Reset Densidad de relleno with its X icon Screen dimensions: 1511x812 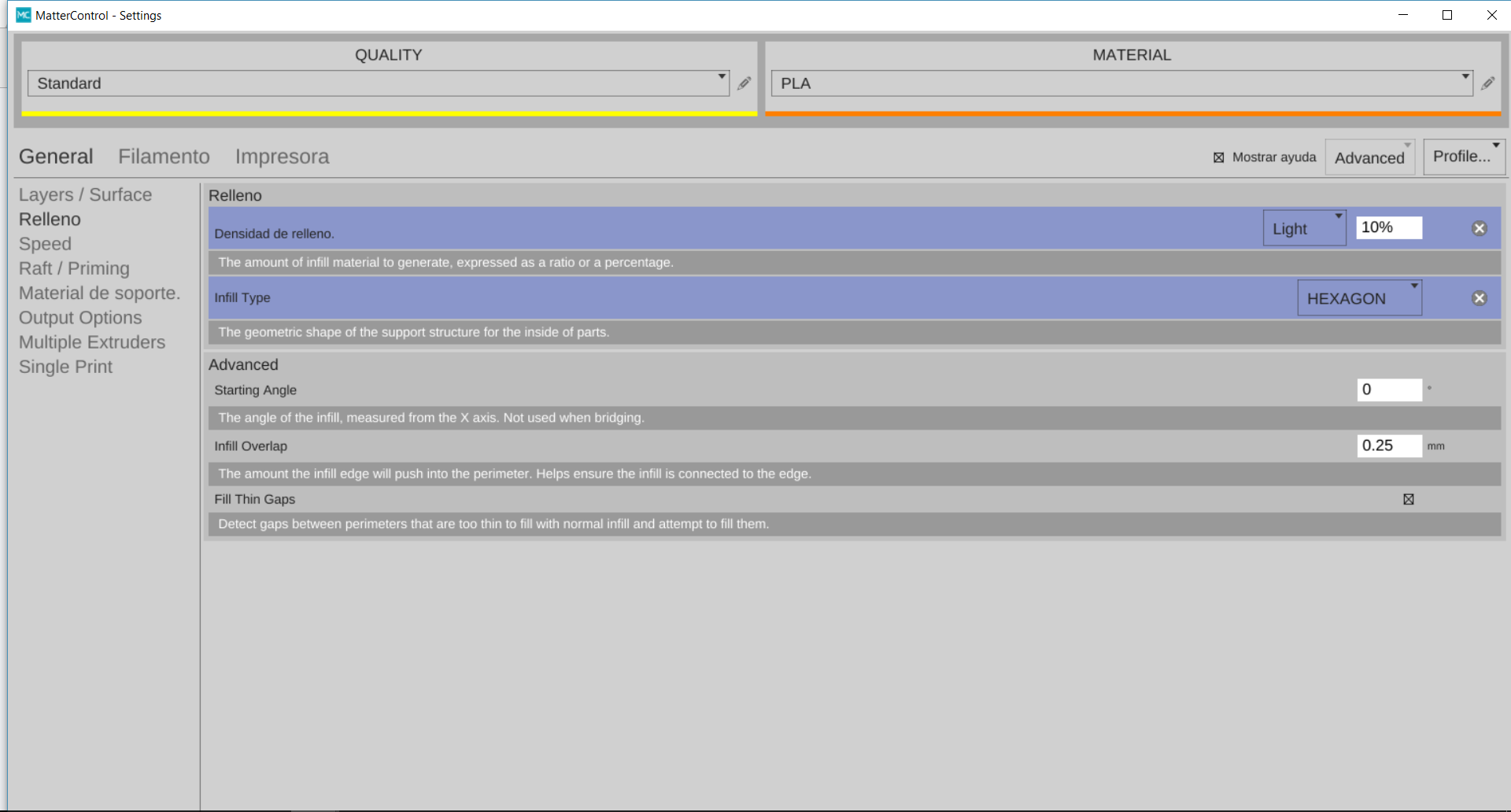pos(1480,228)
